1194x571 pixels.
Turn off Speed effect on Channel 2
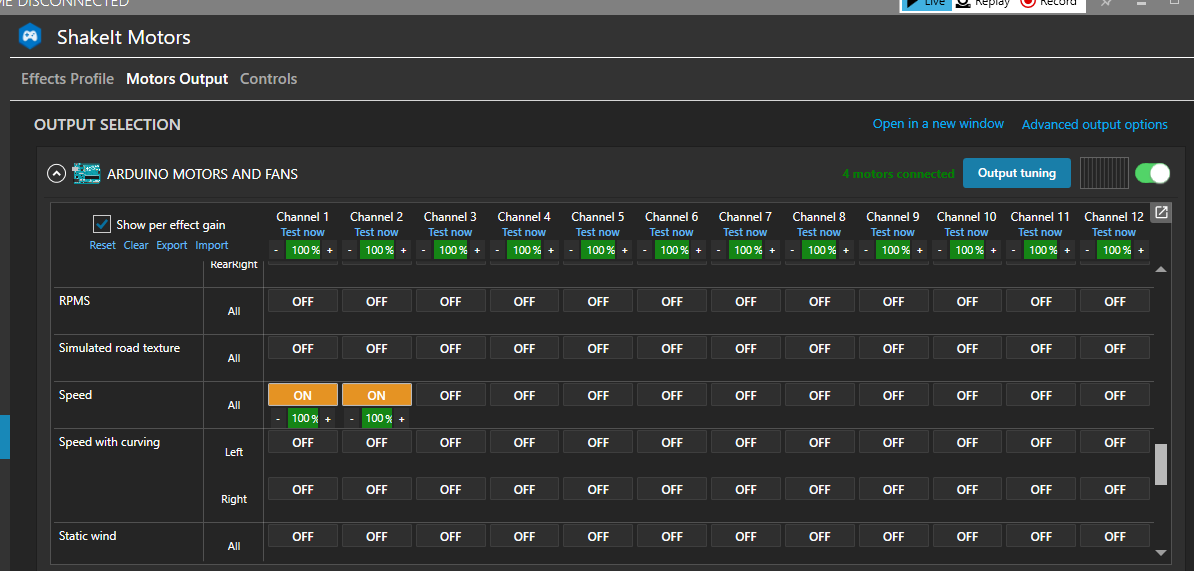[x=377, y=395]
